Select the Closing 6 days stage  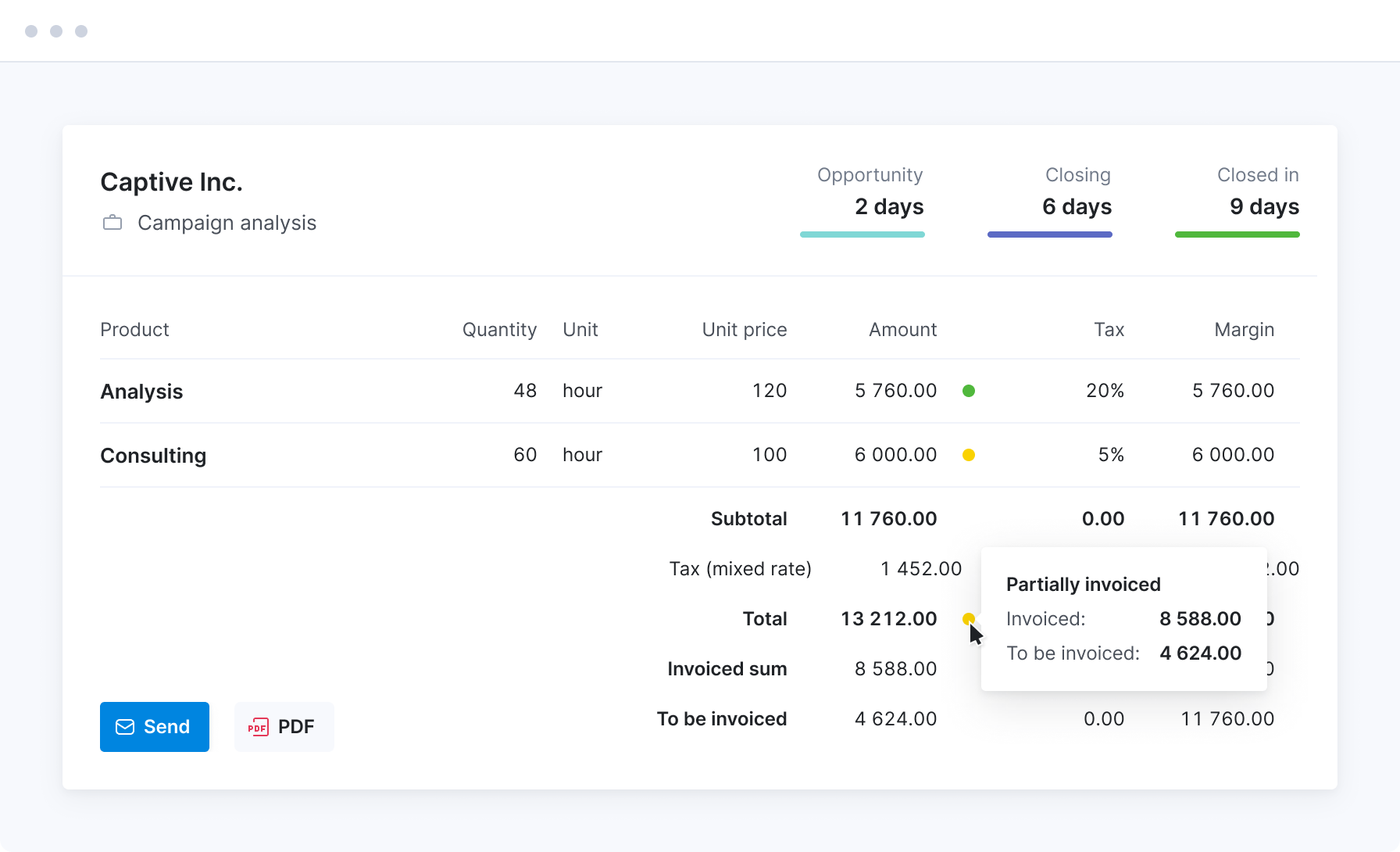(x=1077, y=192)
